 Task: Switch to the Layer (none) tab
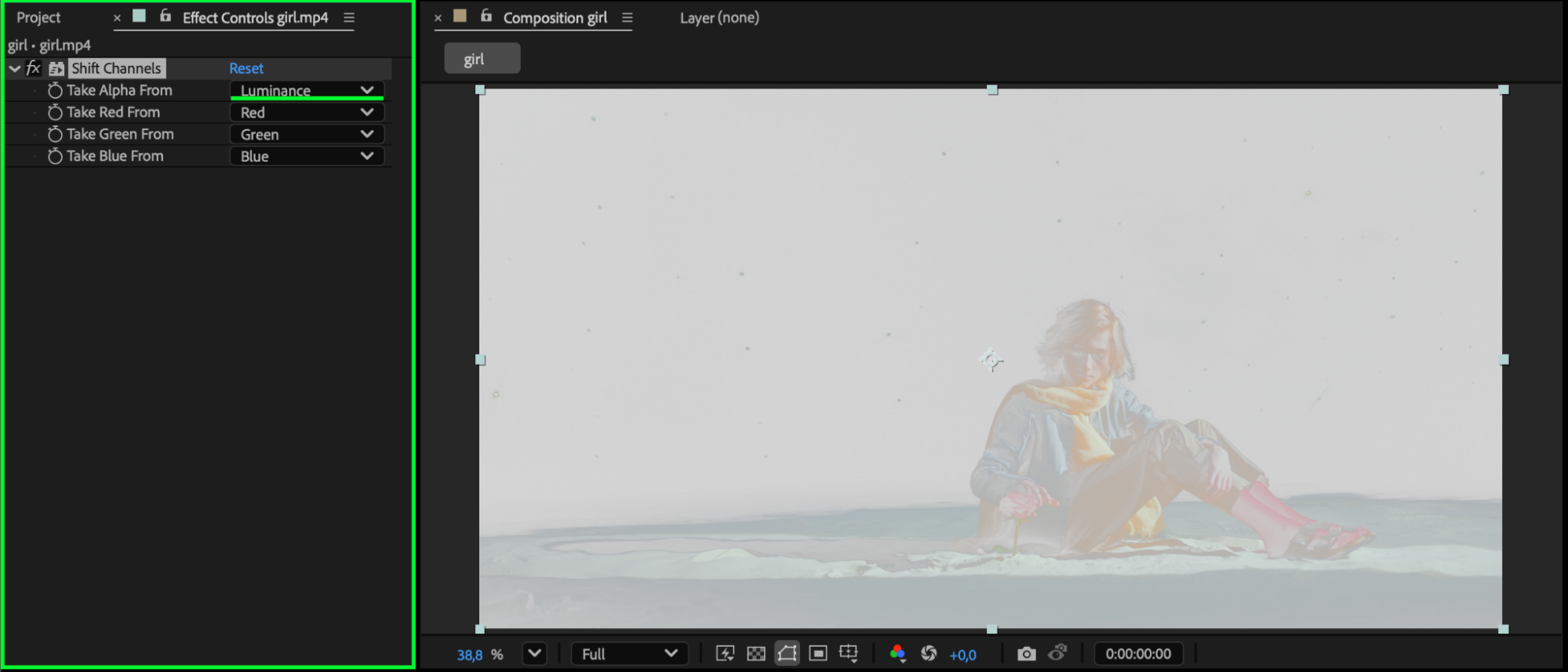[x=719, y=17]
